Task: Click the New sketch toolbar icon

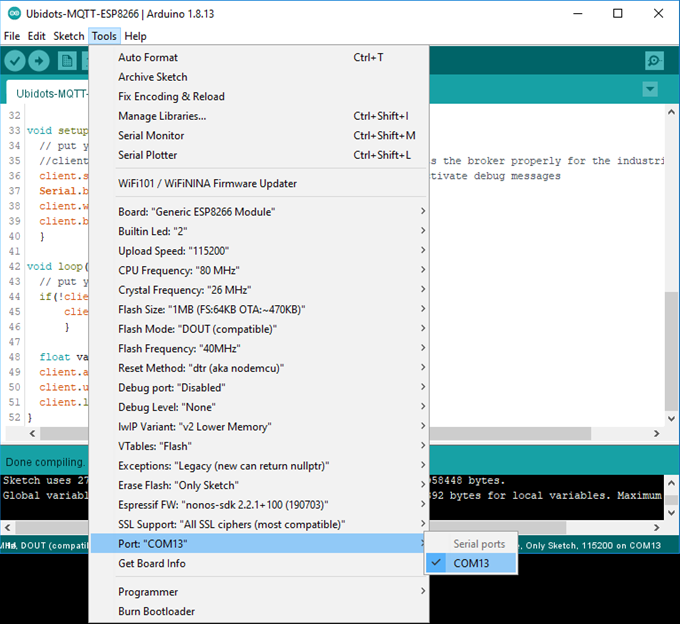Action: (67, 61)
